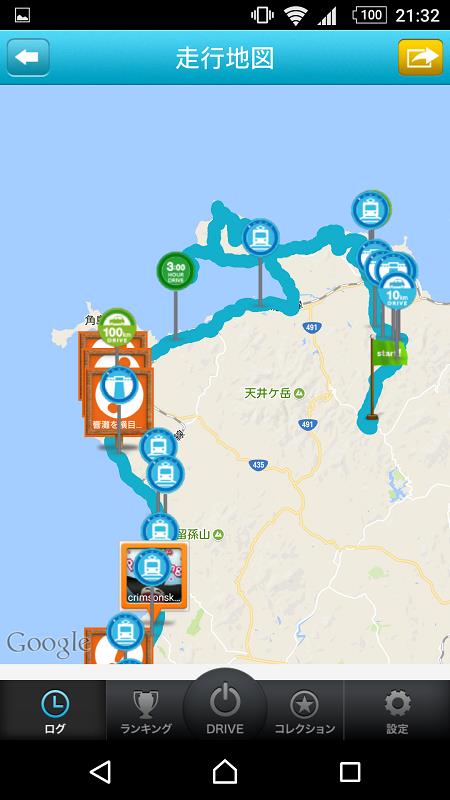The width and height of the screenshot is (450, 800).
Task: Switch to the ログ tab
Action: click(54, 711)
